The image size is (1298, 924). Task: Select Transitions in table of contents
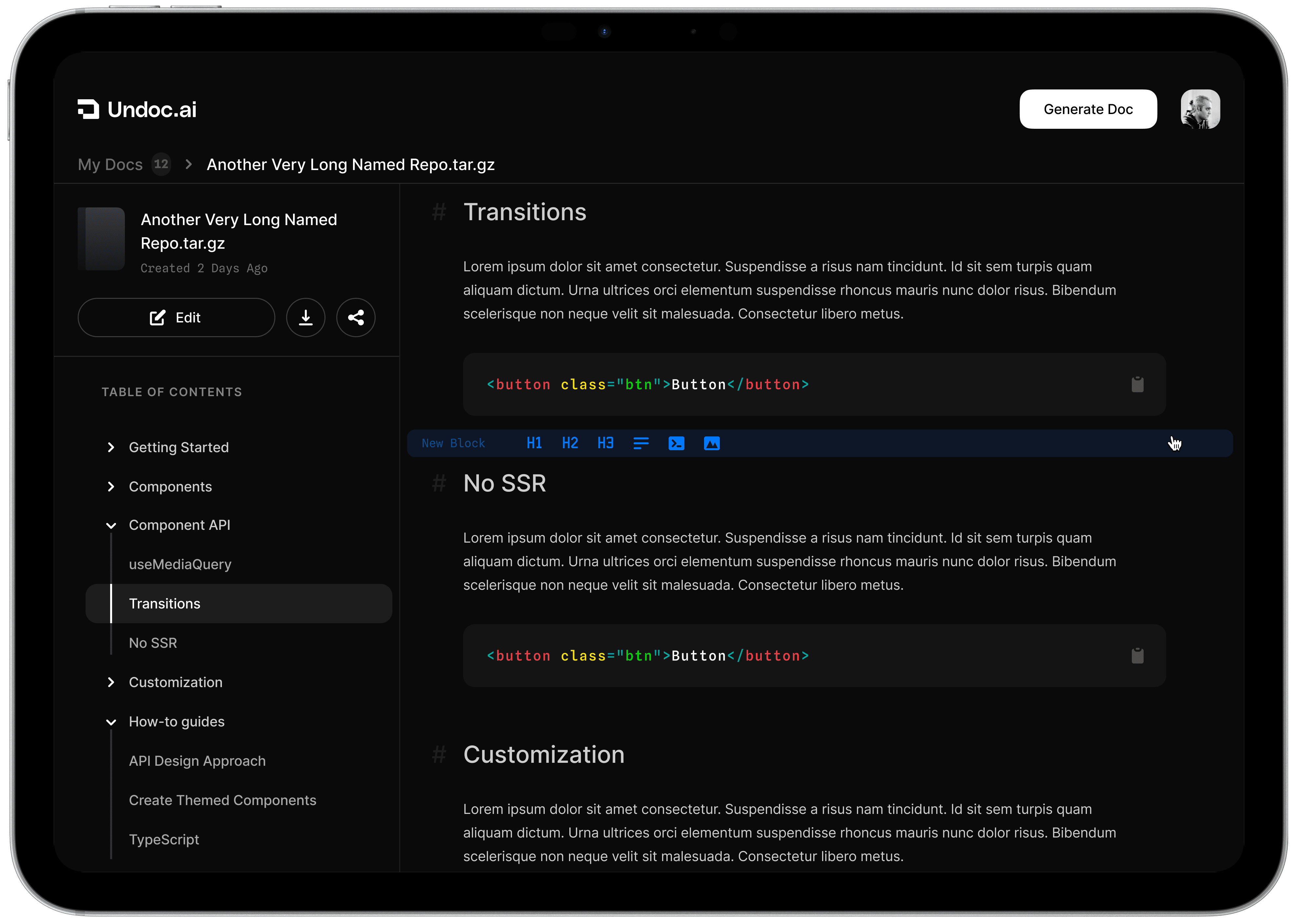pyautogui.click(x=238, y=604)
